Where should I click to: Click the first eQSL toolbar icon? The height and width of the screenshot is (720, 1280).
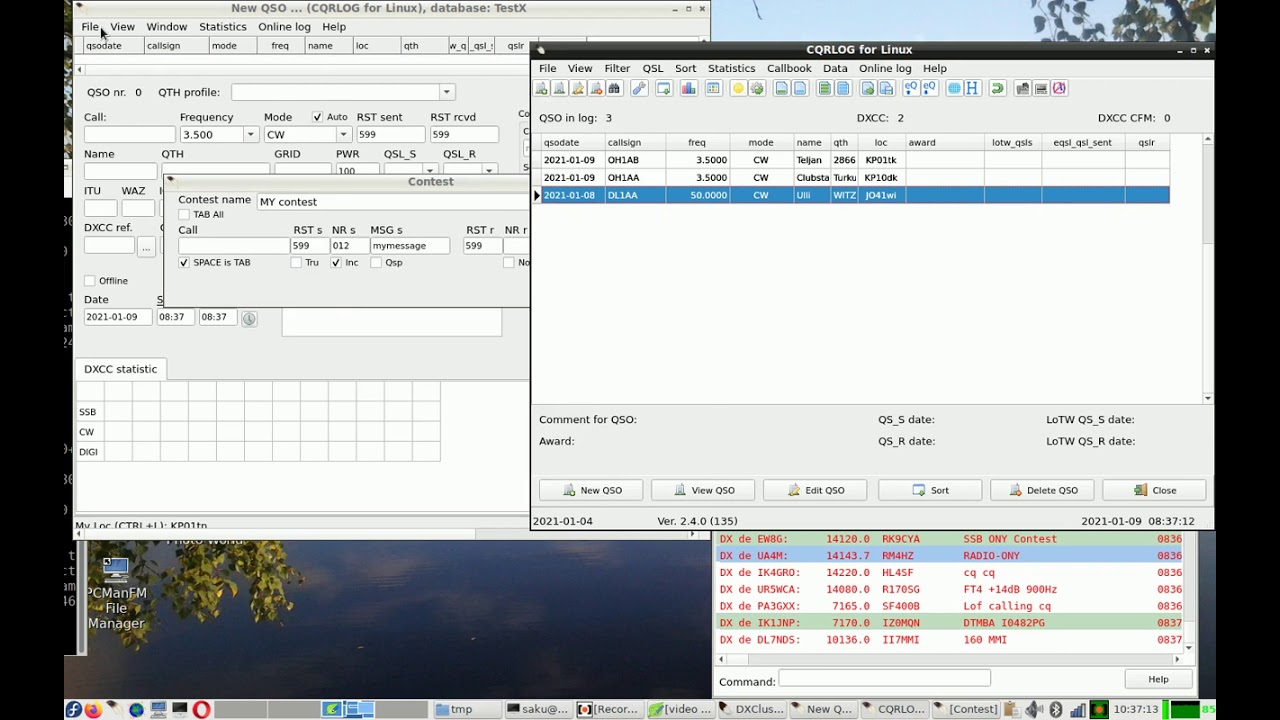tap(910, 88)
